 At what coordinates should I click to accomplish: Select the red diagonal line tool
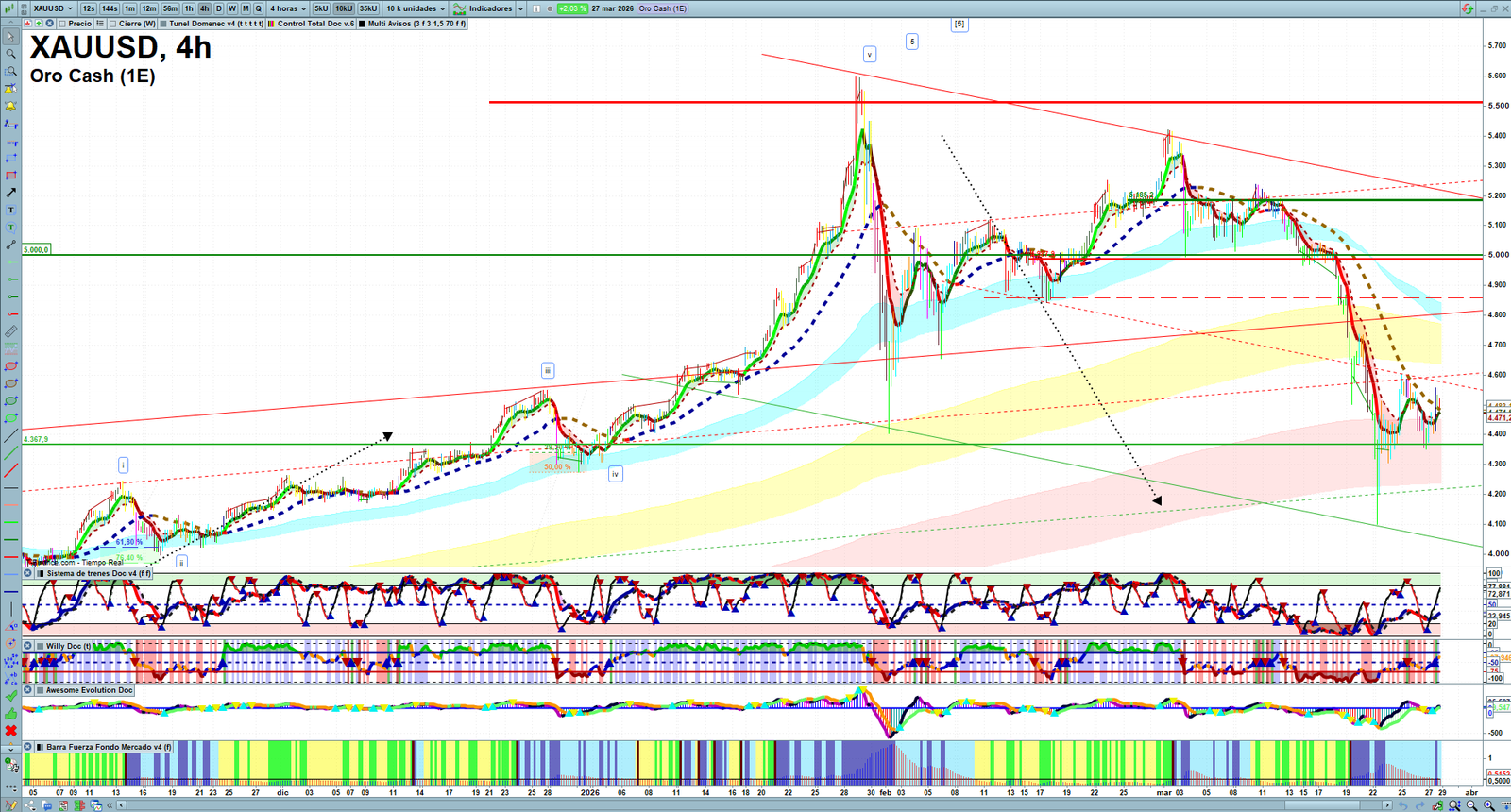(x=10, y=469)
